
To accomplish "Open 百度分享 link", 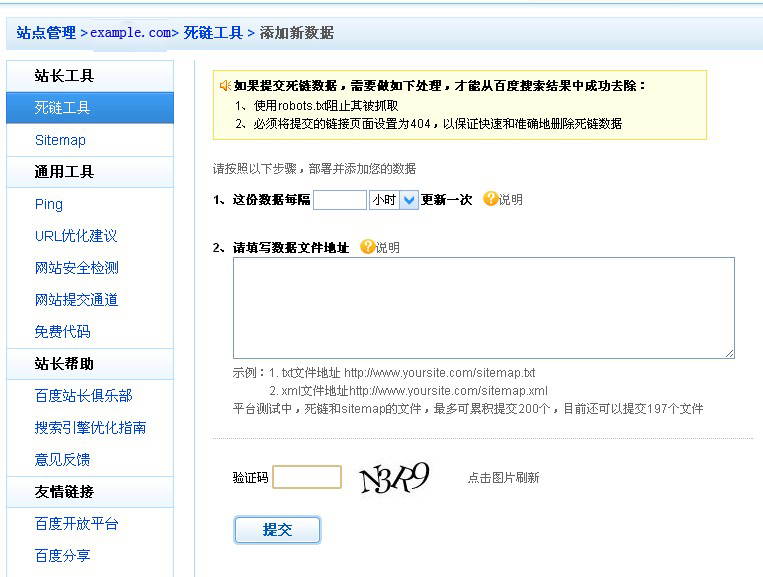I will pyautogui.click(x=62, y=556).
